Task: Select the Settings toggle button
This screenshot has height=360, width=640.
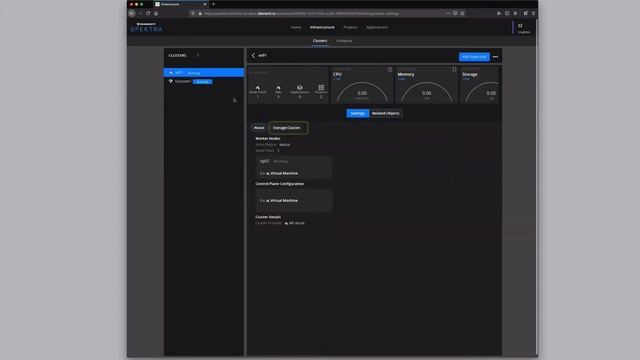Action: (x=358, y=113)
